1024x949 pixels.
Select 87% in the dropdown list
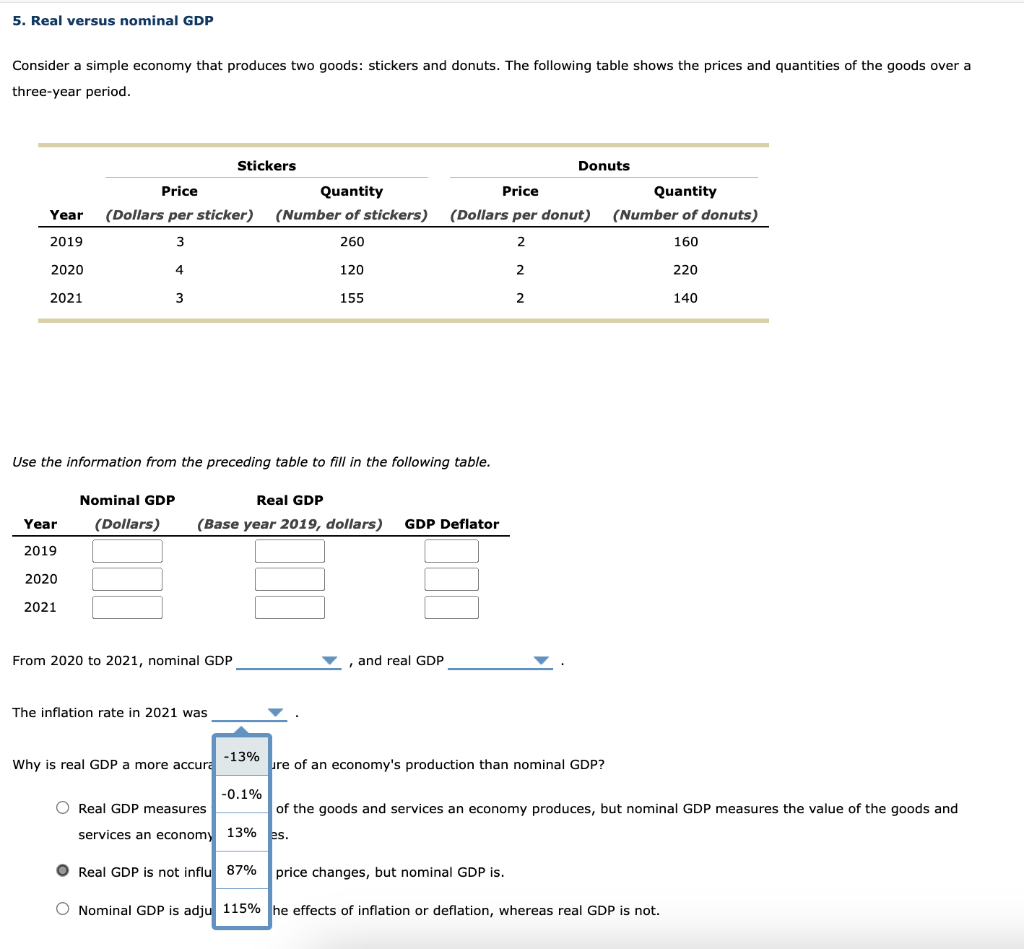point(241,871)
